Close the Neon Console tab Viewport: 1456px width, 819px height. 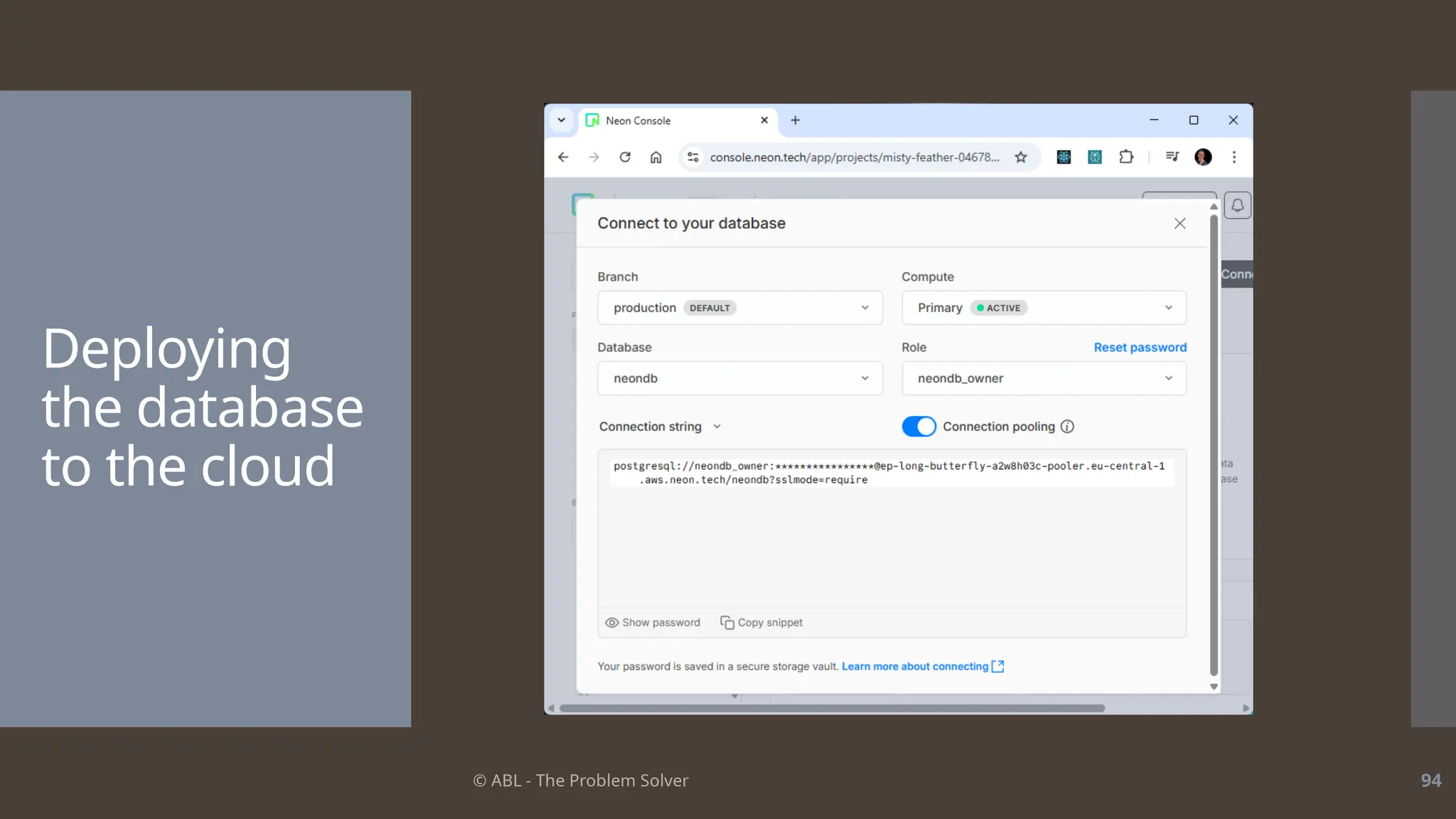[764, 120]
